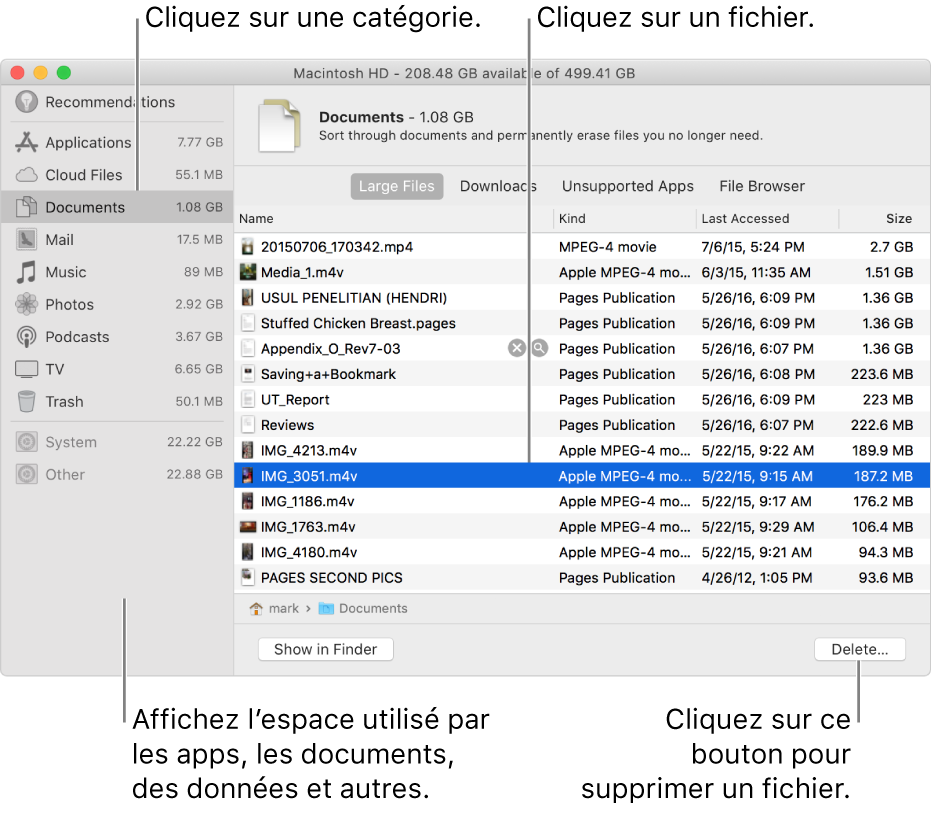Select the IMG_1186.m4v file name
Screen dimensions: 931x814
tap(308, 502)
